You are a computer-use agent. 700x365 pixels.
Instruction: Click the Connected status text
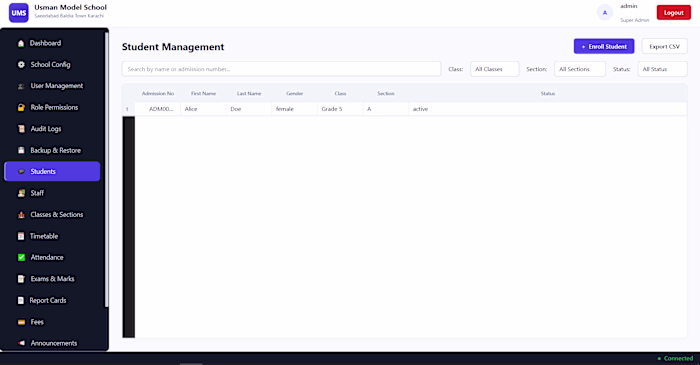point(679,358)
